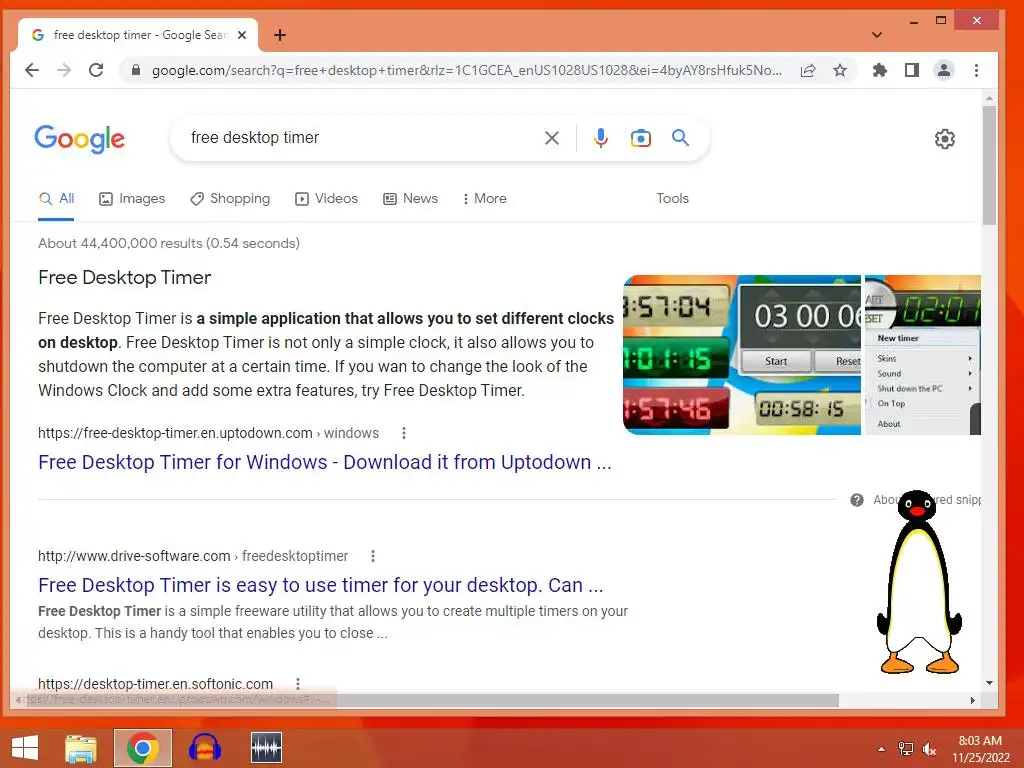Click the page scroll down arrow
The image size is (1024, 768).
click(989, 683)
